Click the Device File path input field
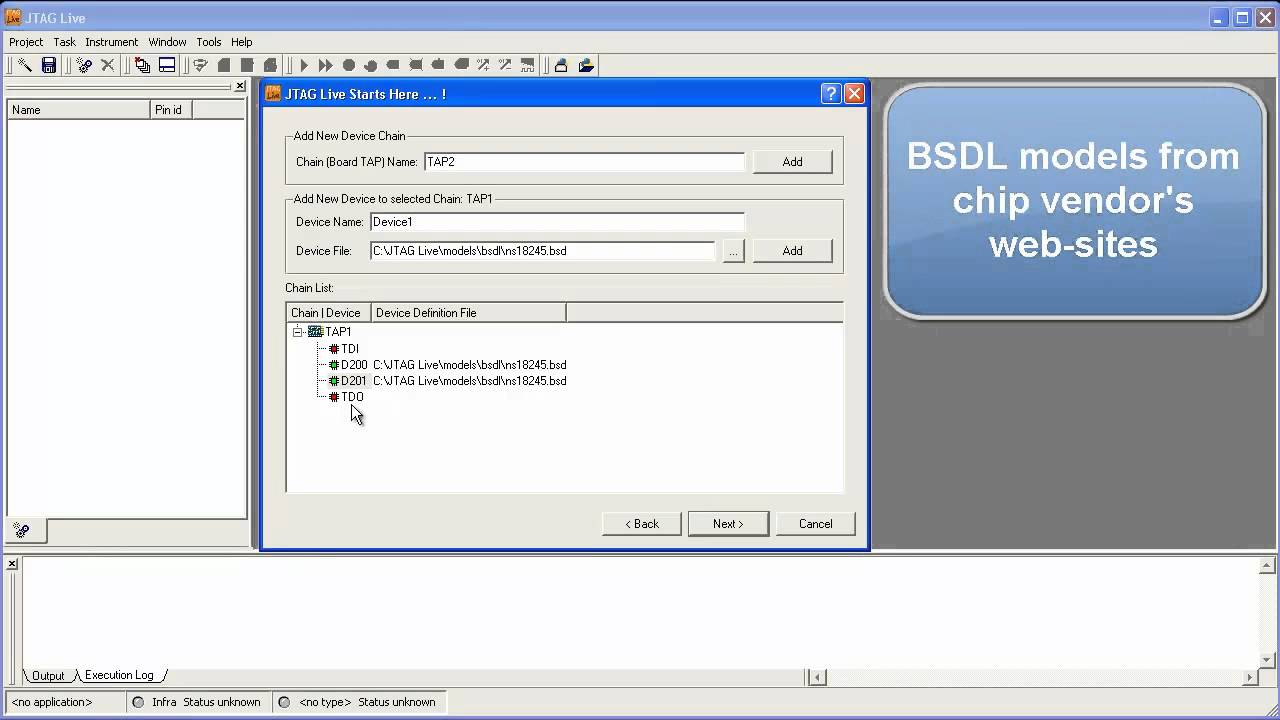1280x720 pixels. pos(542,251)
